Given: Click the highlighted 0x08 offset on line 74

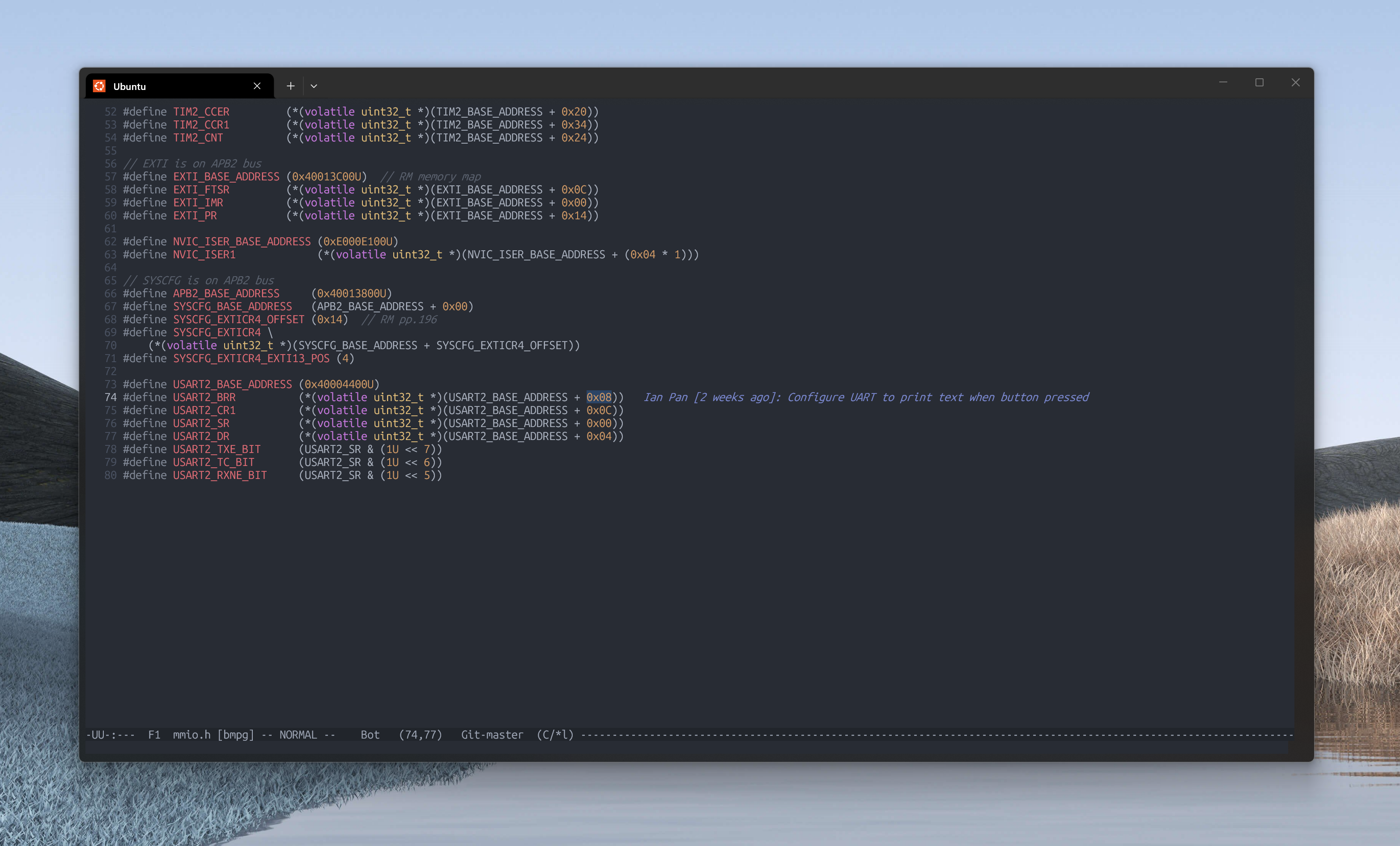Looking at the screenshot, I should [x=599, y=398].
